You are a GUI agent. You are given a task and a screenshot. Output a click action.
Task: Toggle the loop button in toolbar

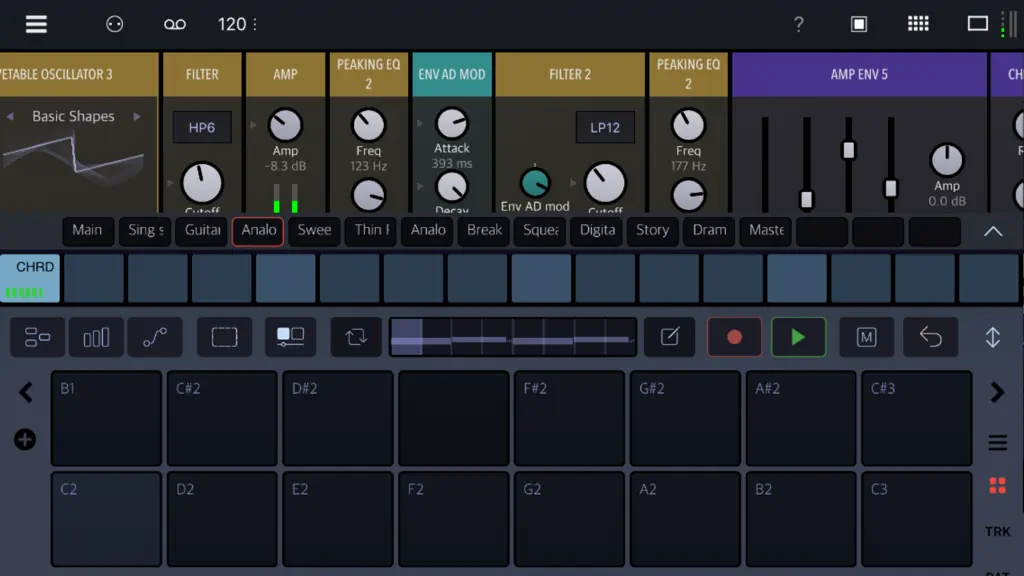356,337
